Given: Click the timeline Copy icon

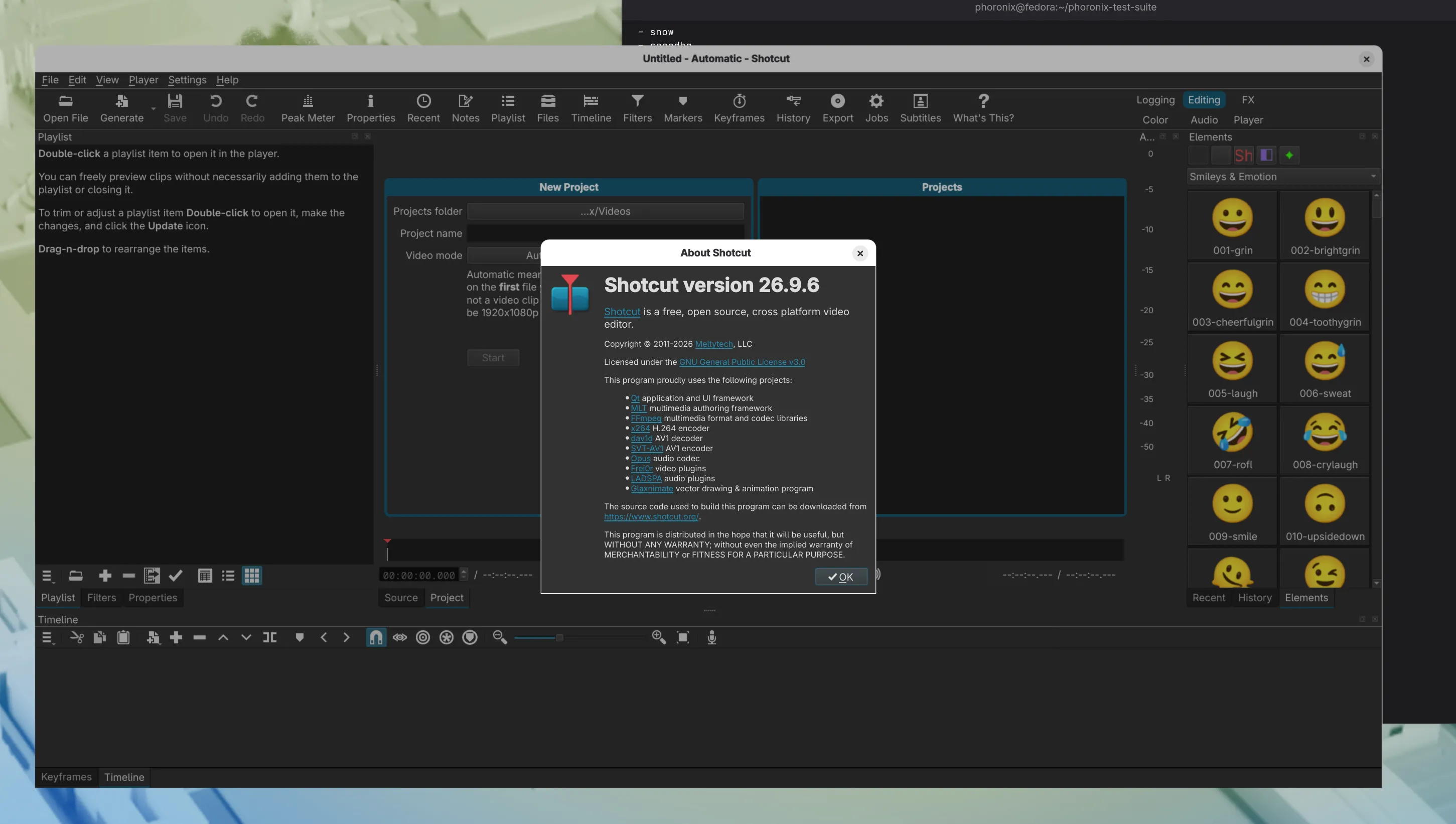Looking at the screenshot, I should point(99,638).
